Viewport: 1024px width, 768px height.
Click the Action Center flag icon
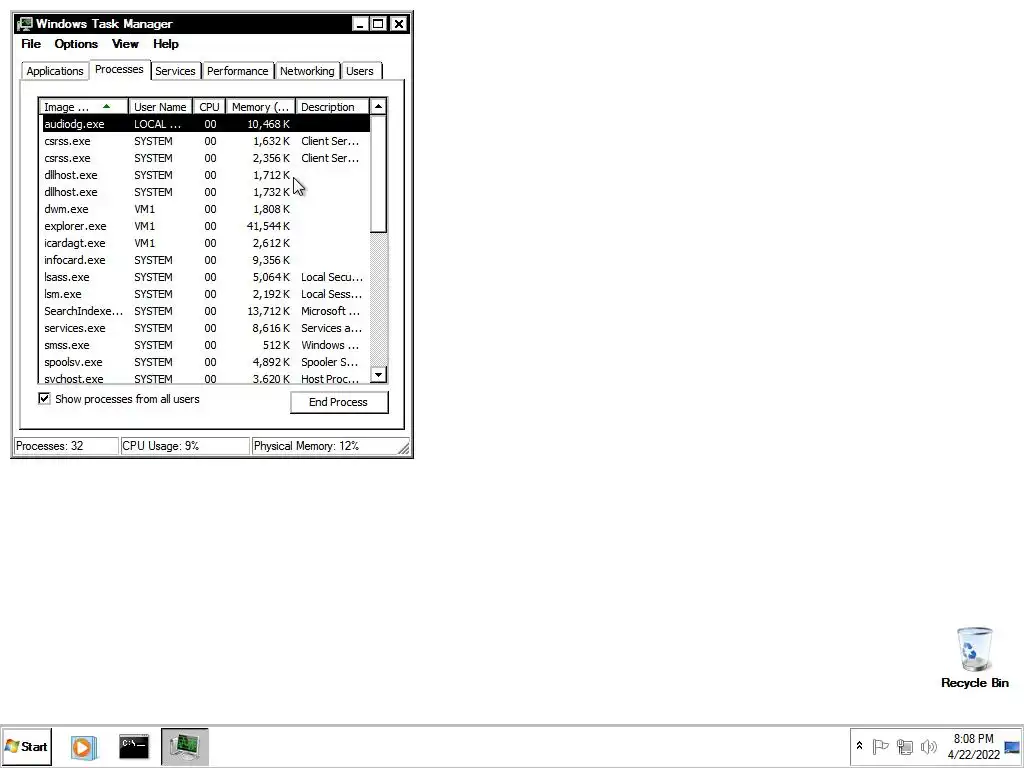click(x=880, y=746)
